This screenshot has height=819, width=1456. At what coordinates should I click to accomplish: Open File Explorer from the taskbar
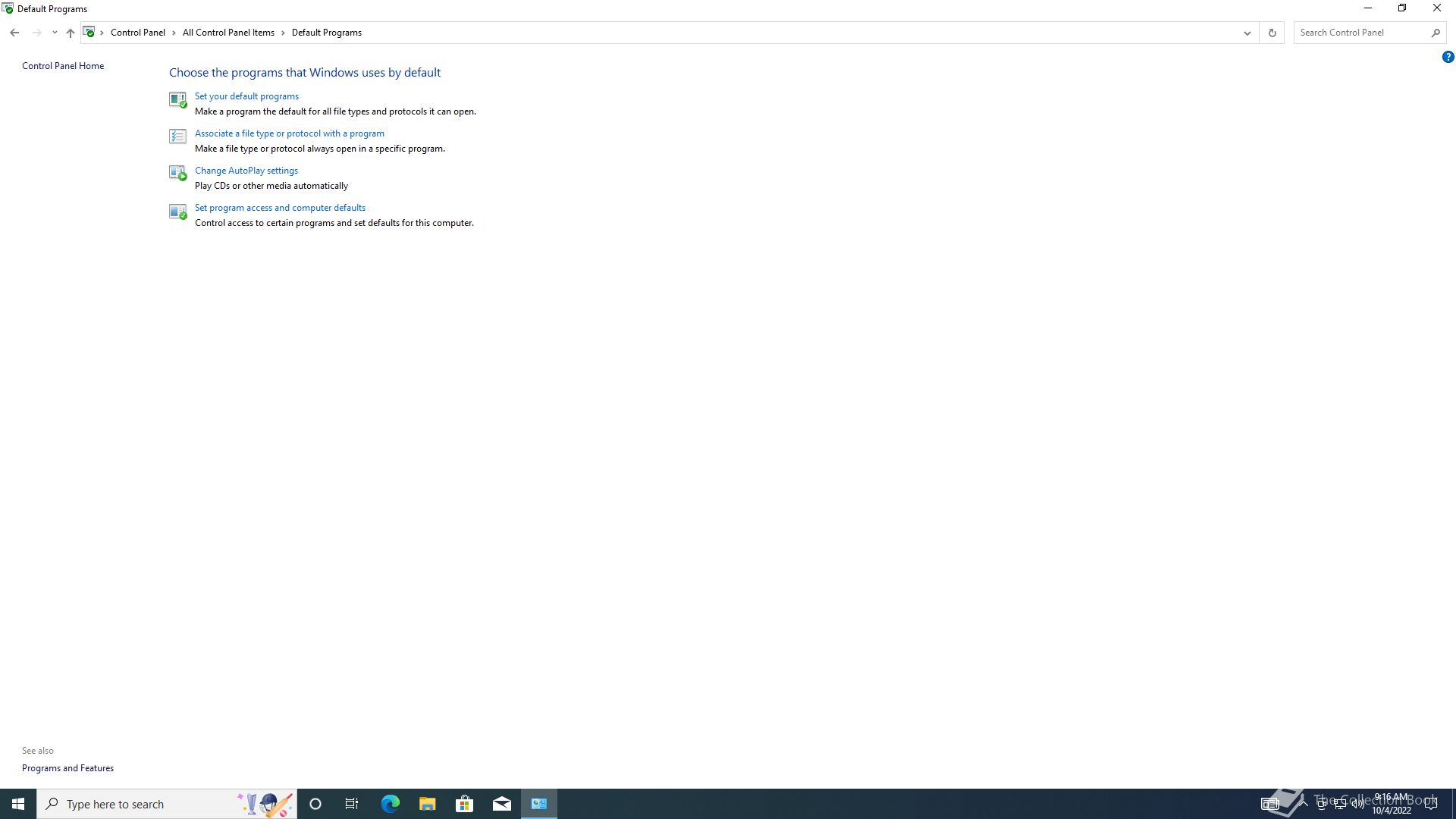(x=427, y=804)
